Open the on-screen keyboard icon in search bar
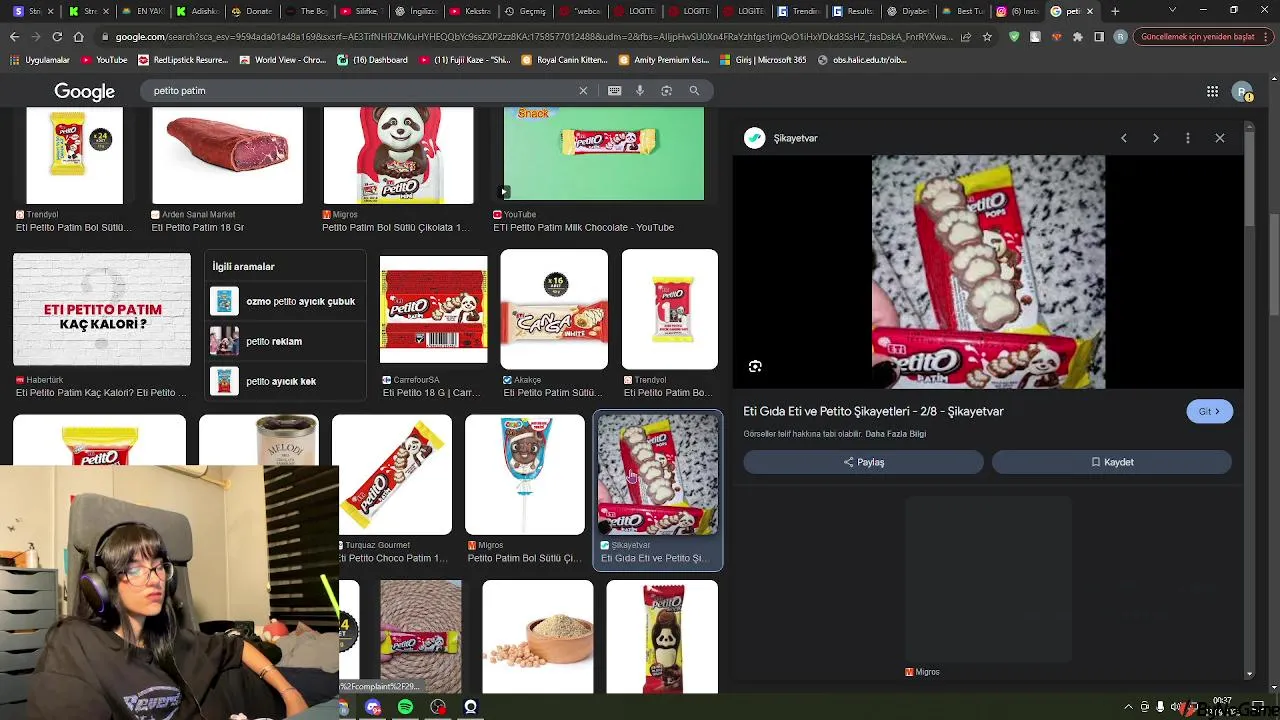 pyautogui.click(x=614, y=90)
